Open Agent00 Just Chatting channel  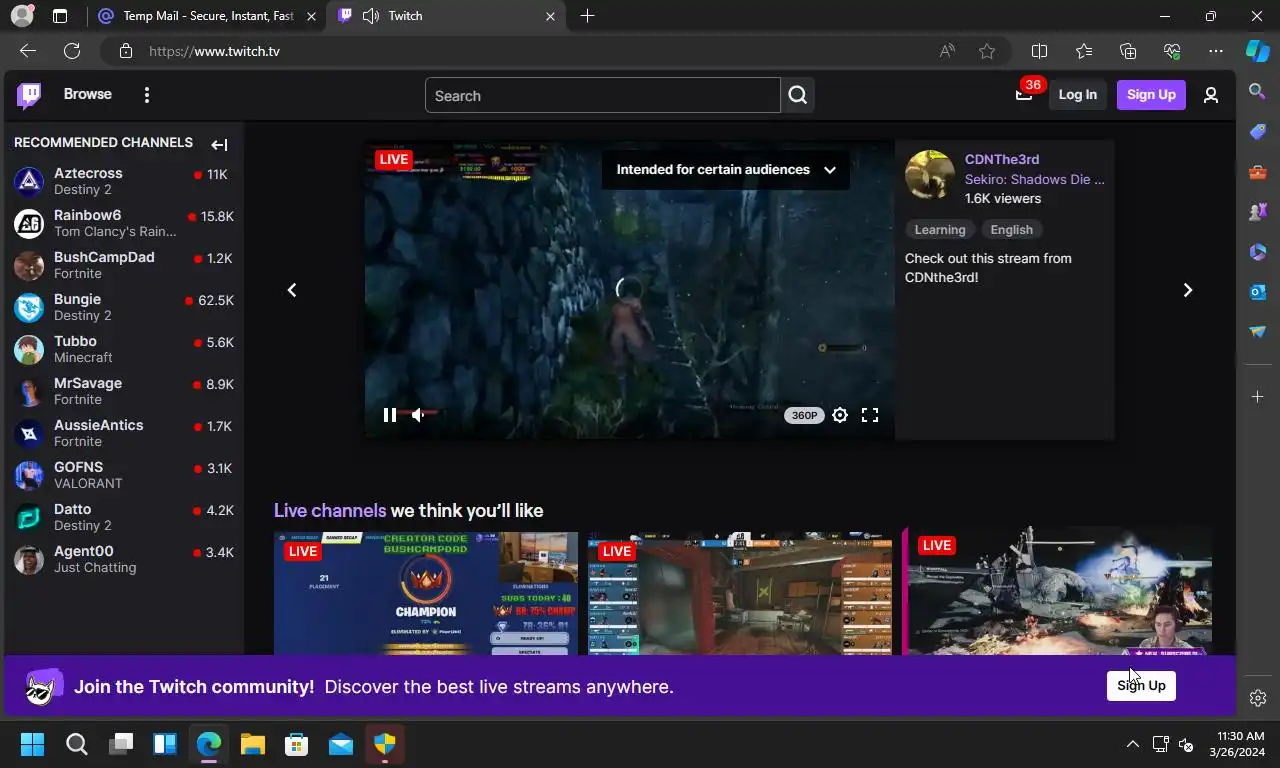tap(123, 559)
